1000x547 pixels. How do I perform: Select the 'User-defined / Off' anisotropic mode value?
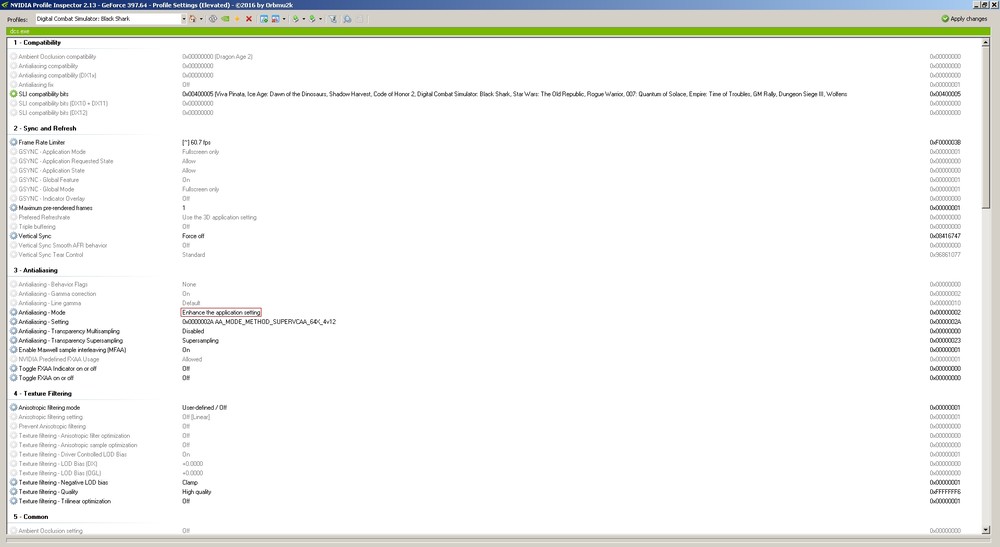coord(205,407)
